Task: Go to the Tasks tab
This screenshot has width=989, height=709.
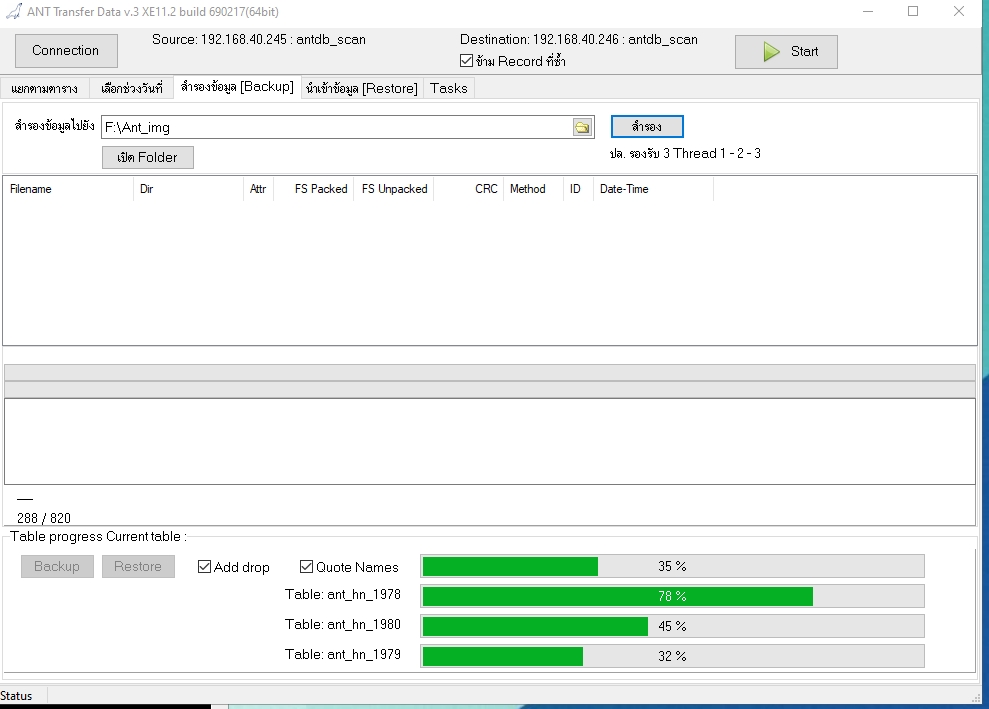Action: [448, 88]
